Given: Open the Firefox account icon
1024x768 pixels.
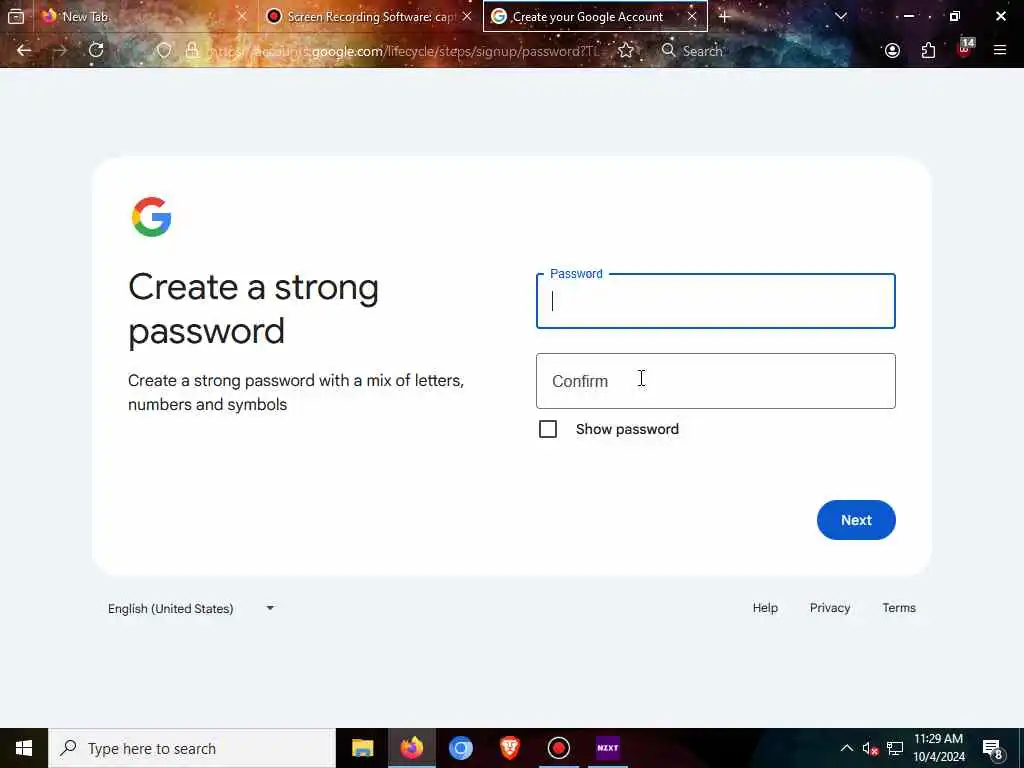Looking at the screenshot, I should [892, 50].
